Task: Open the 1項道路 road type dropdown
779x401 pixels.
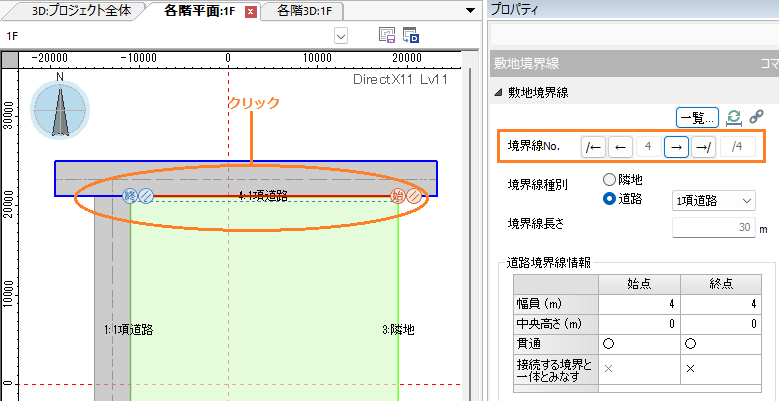Action: pyautogui.click(x=713, y=200)
